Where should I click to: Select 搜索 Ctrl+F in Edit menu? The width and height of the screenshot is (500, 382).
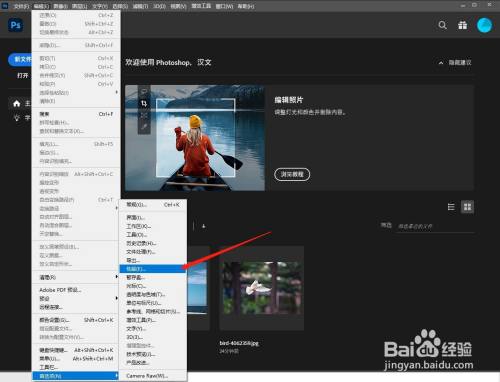(76, 114)
